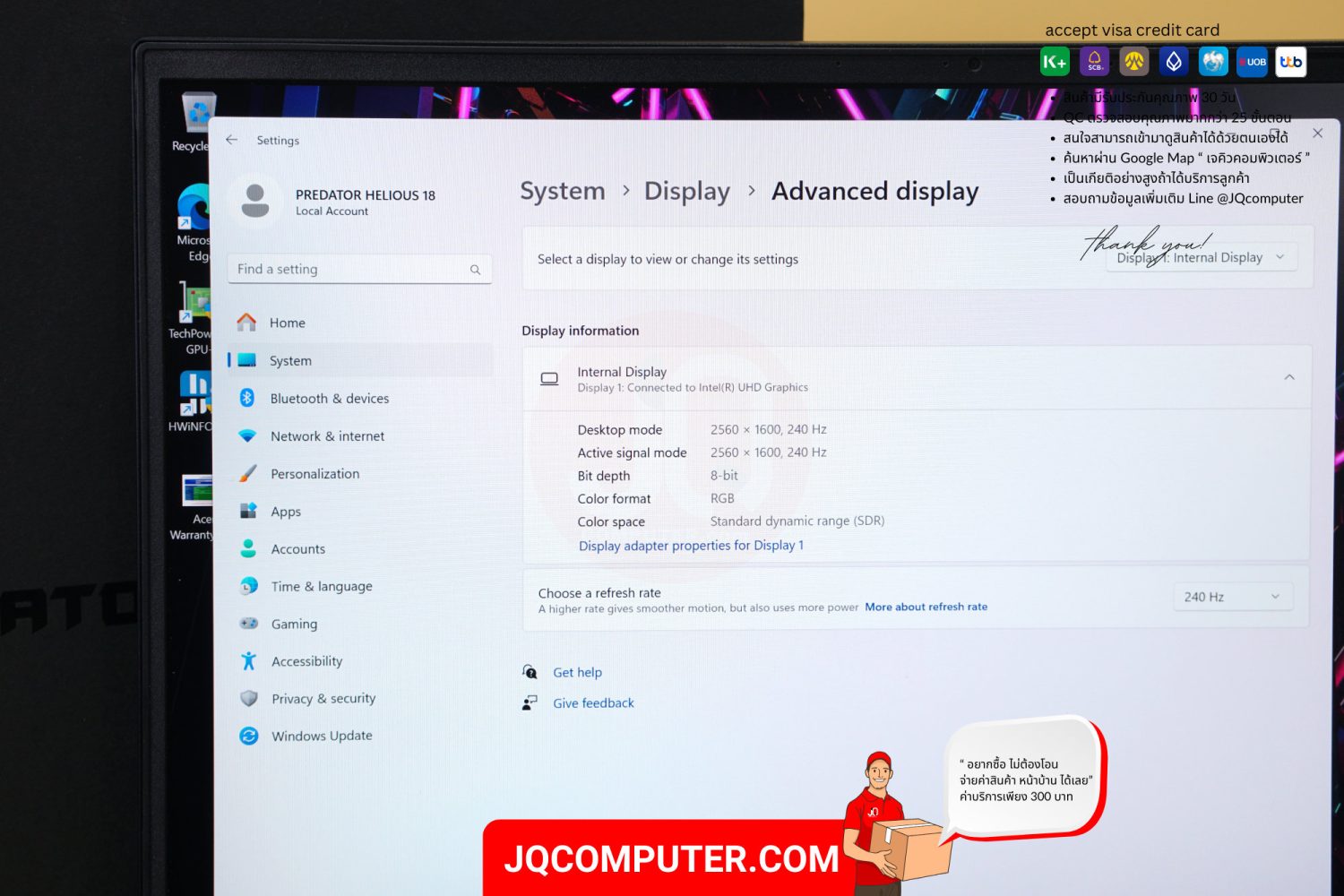1344x896 pixels.
Task: Go to System in the breadcrumb
Action: pos(563,191)
